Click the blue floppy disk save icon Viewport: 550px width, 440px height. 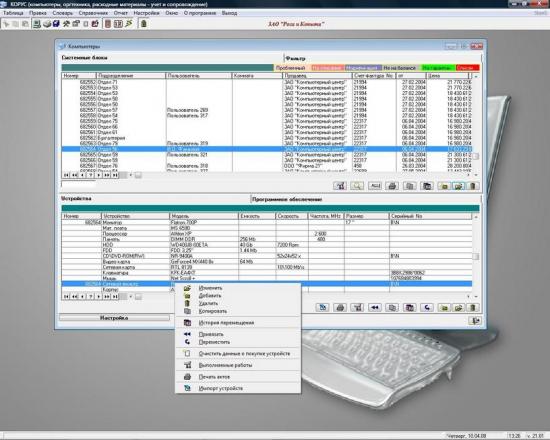(56, 24)
